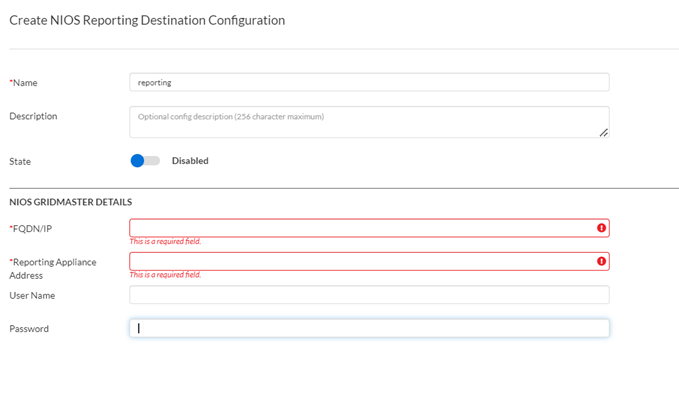Focus the Description text area
Viewport: 679px width, 400px height.
pyautogui.click(x=369, y=122)
